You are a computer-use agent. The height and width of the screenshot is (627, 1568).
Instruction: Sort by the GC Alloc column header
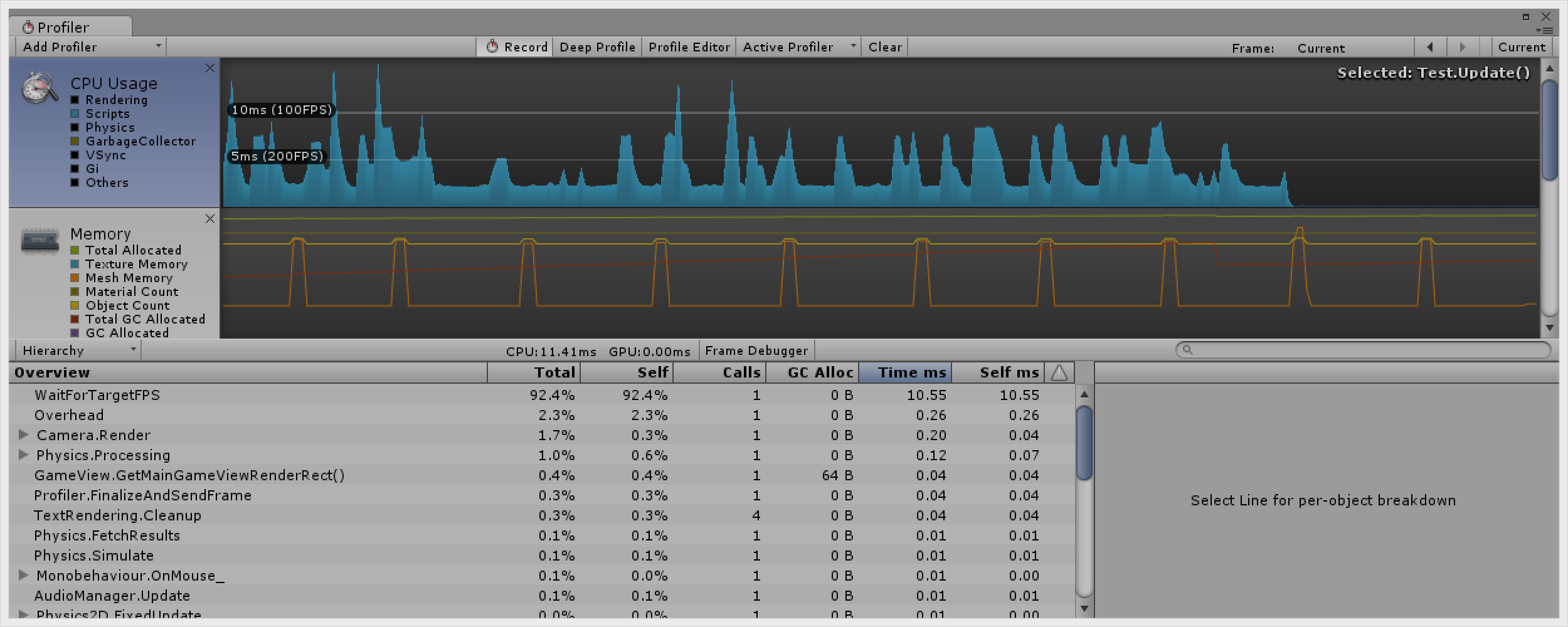click(x=812, y=372)
